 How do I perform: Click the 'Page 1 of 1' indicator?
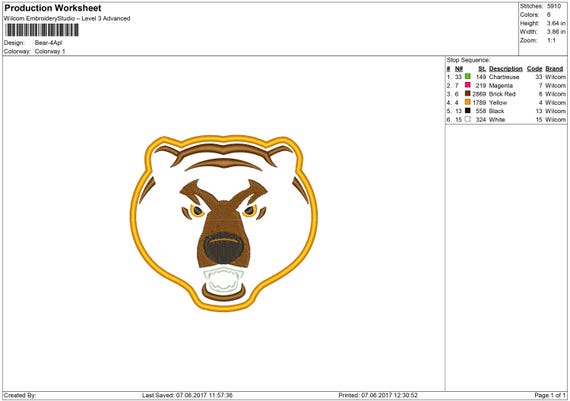click(x=550, y=395)
